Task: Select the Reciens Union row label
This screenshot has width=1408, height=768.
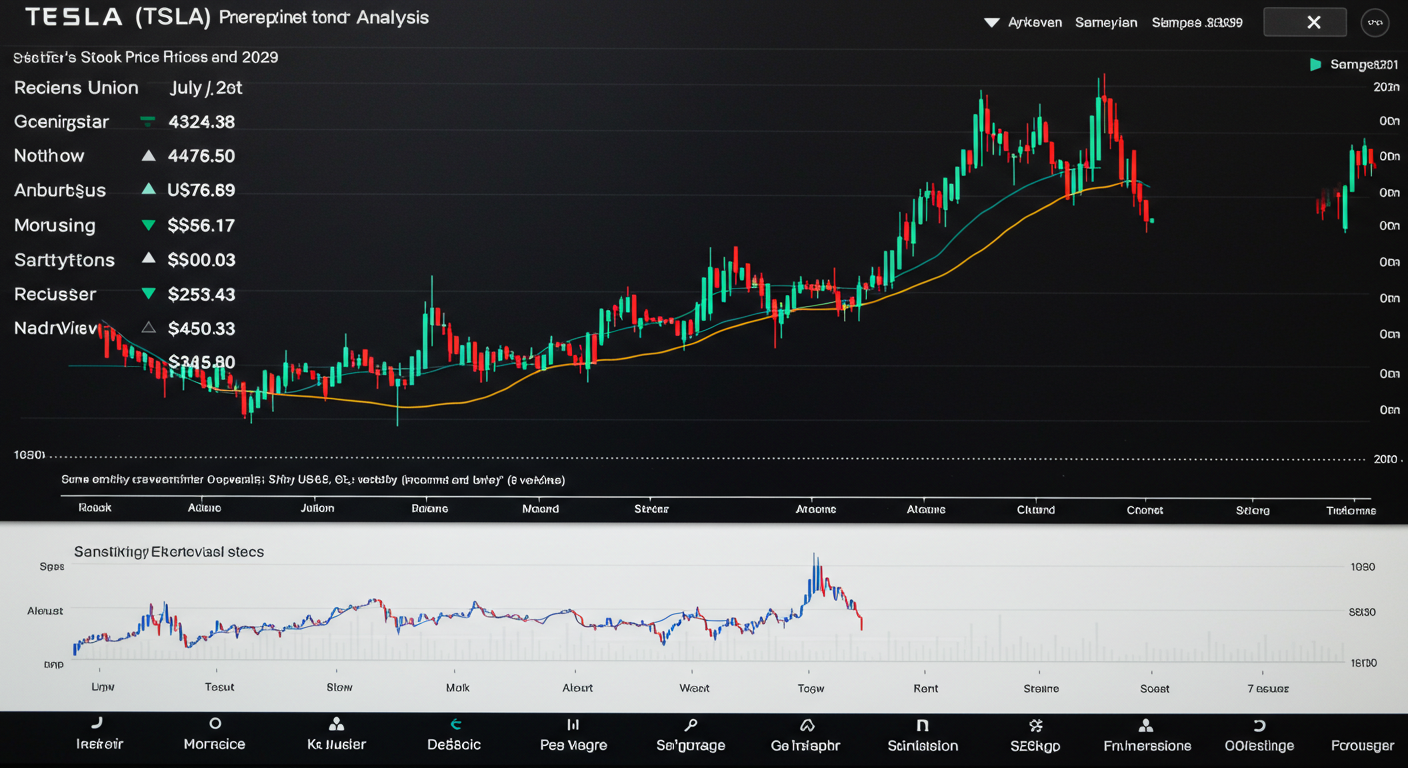Action: coord(76,88)
